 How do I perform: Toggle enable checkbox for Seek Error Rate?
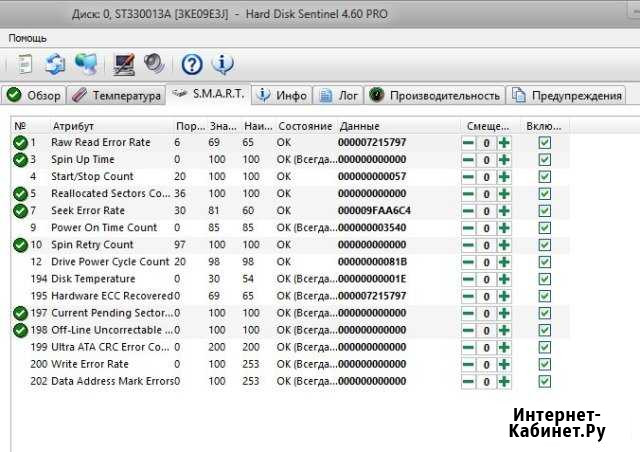544,211
